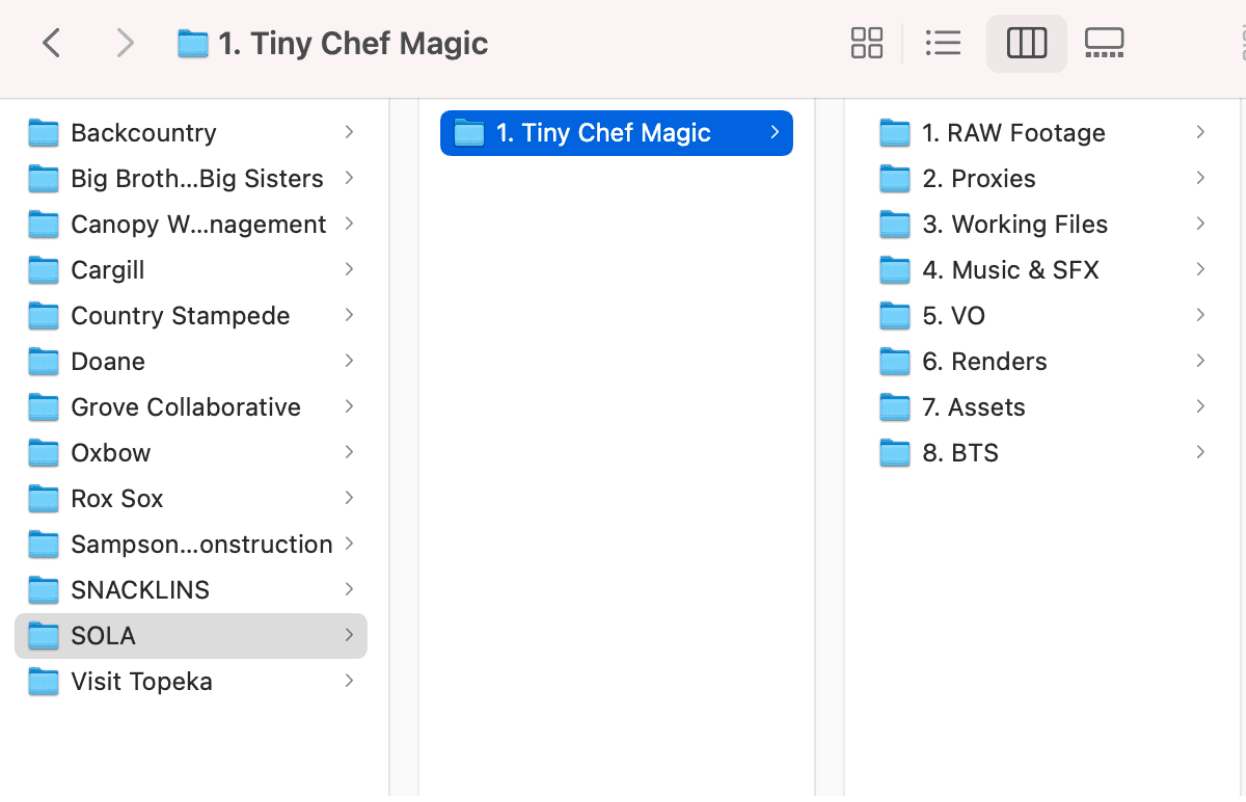Click the 1. RAW Footage folder icon

(895, 133)
